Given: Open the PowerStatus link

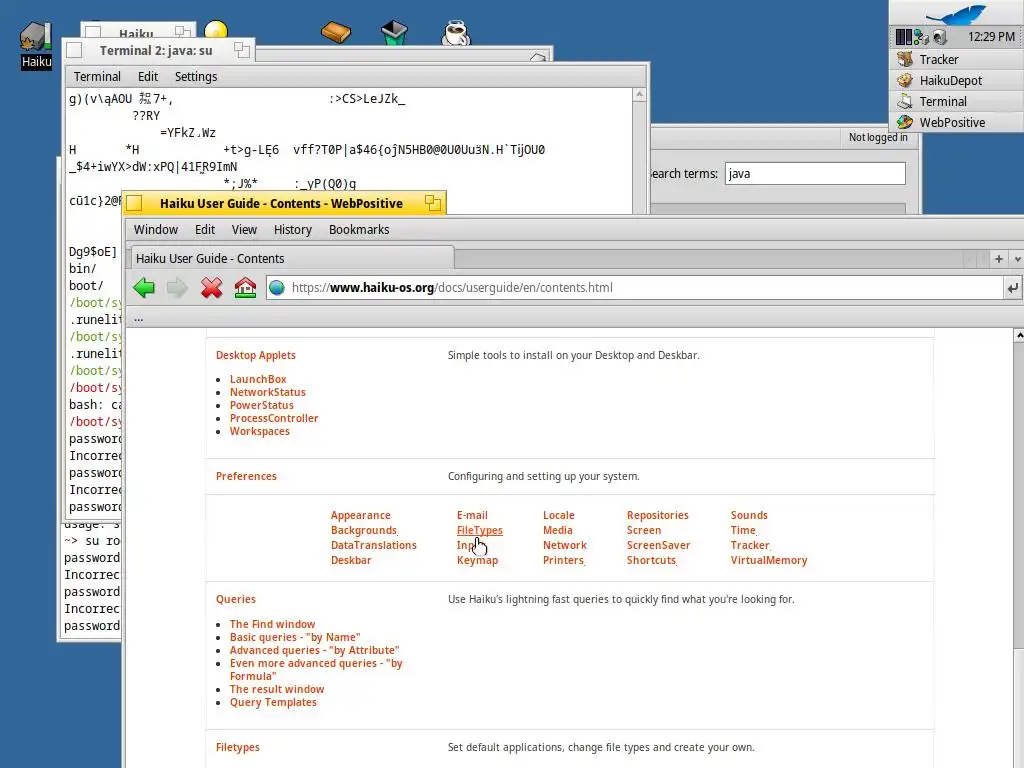Looking at the screenshot, I should coord(262,405).
